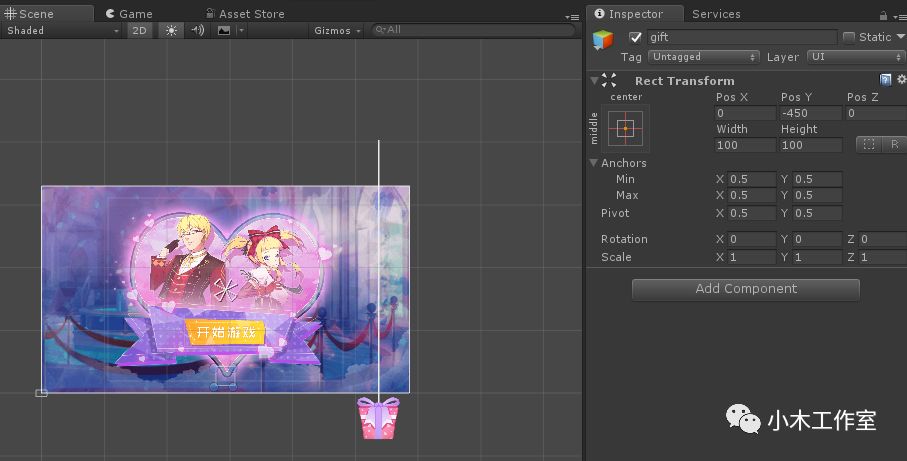This screenshot has width=907, height=461.
Task: Click the Add Component button
Action: 746,289
